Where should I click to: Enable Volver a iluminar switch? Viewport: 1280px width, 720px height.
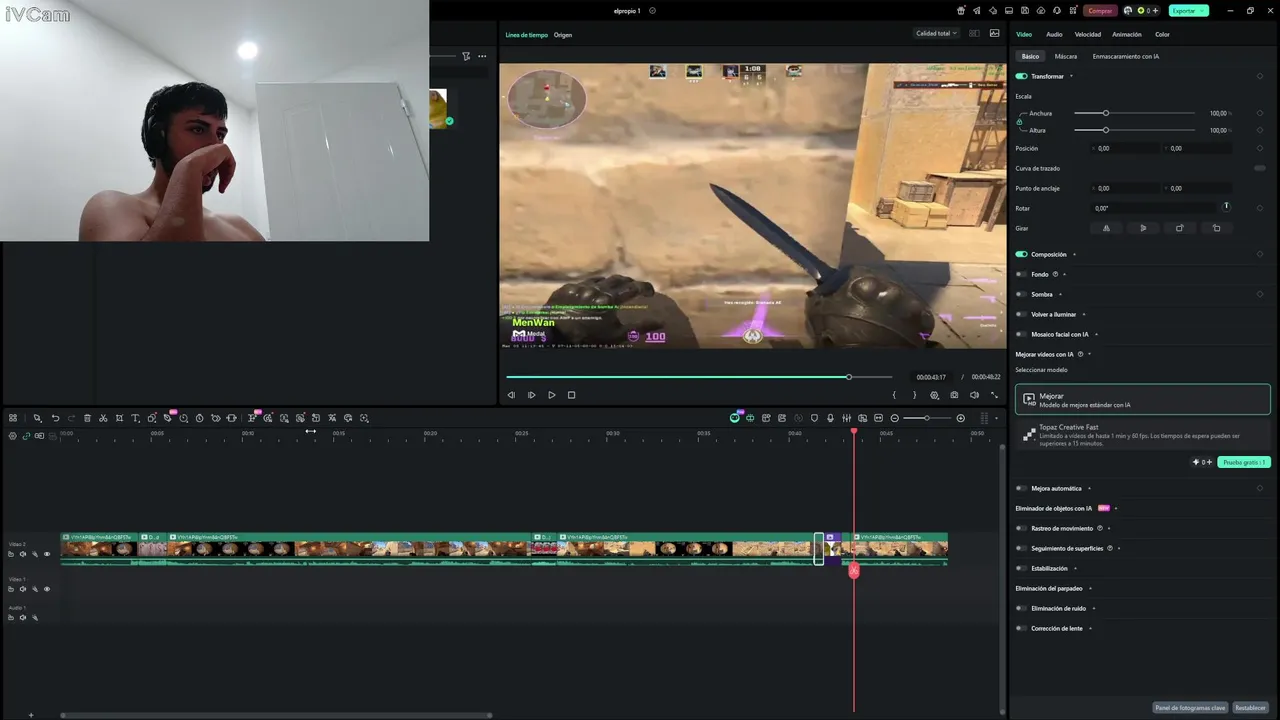click(1021, 314)
